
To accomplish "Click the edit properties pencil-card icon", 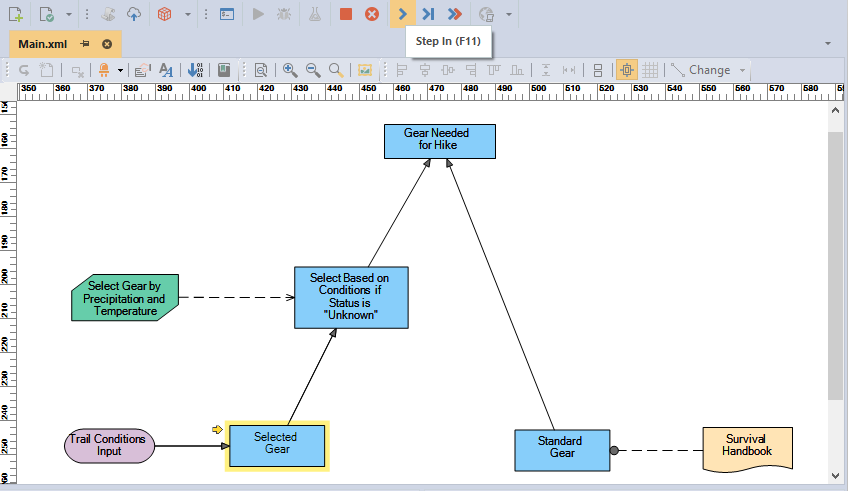I will coord(142,70).
